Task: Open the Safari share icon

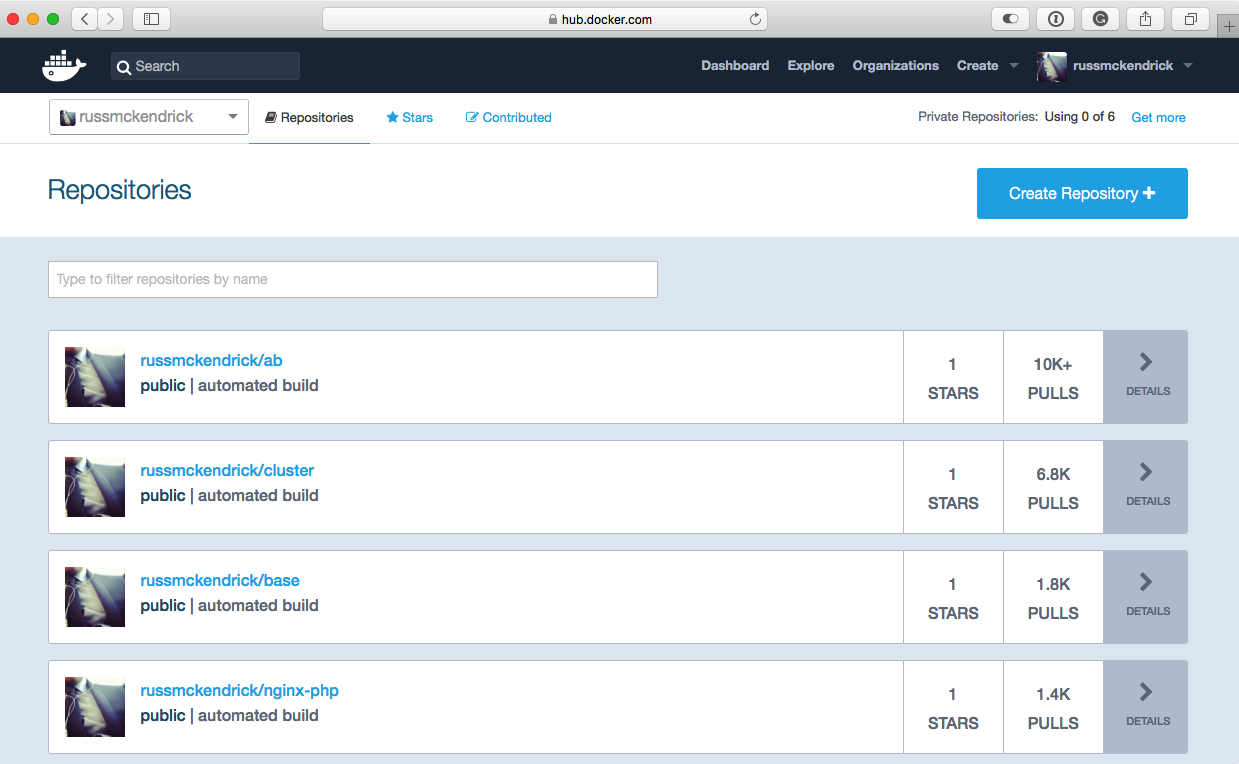Action: click(x=1145, y=19)
